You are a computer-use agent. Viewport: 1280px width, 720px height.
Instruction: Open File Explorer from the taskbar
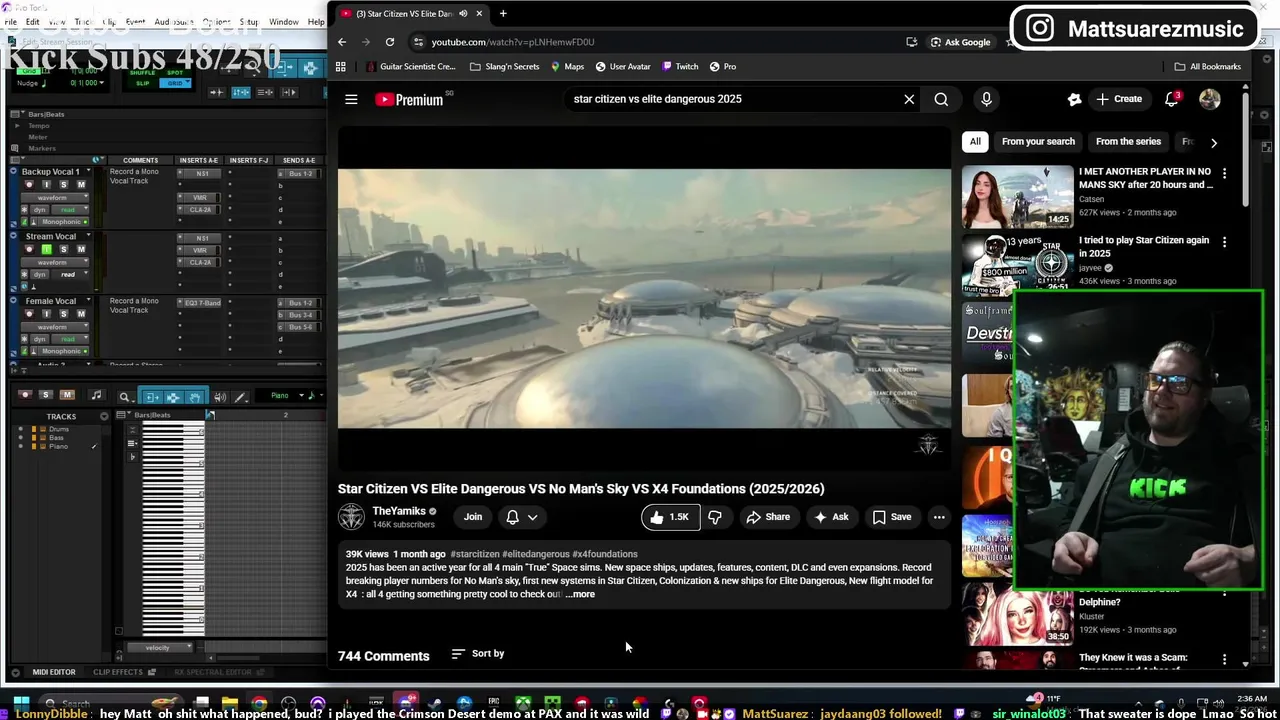tap(230, 703)
